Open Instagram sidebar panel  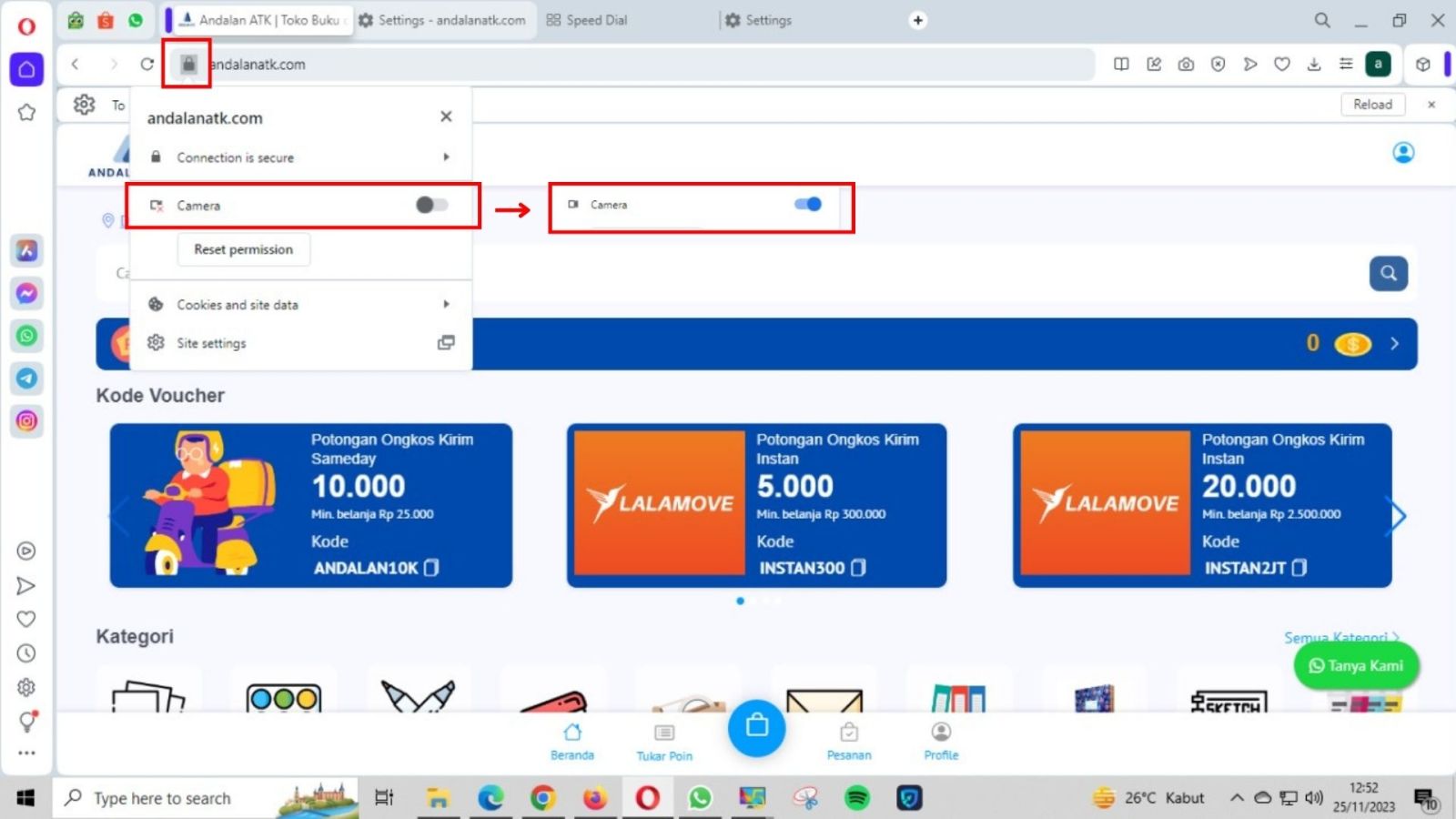coord(26,421)
